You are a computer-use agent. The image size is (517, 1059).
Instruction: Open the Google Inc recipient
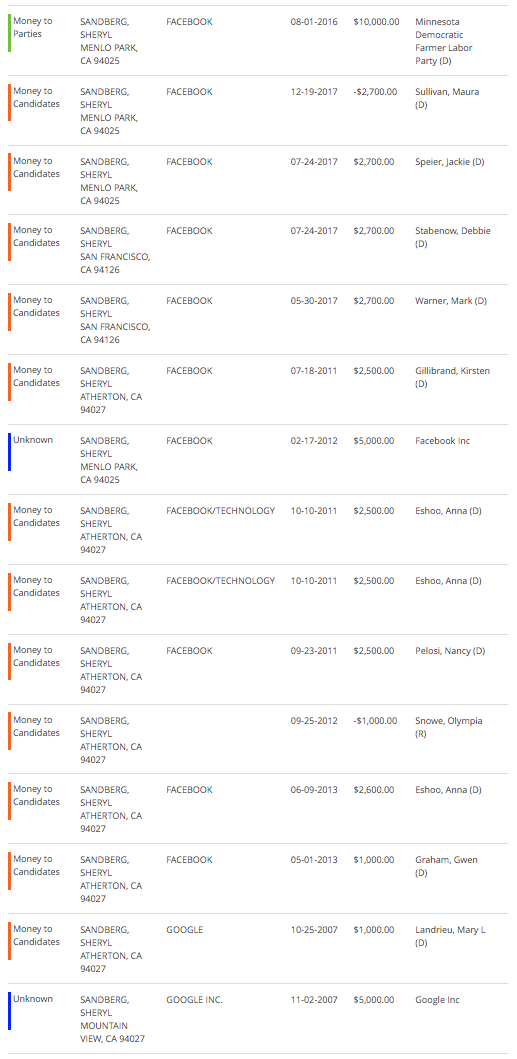(x=437, y=1000)
